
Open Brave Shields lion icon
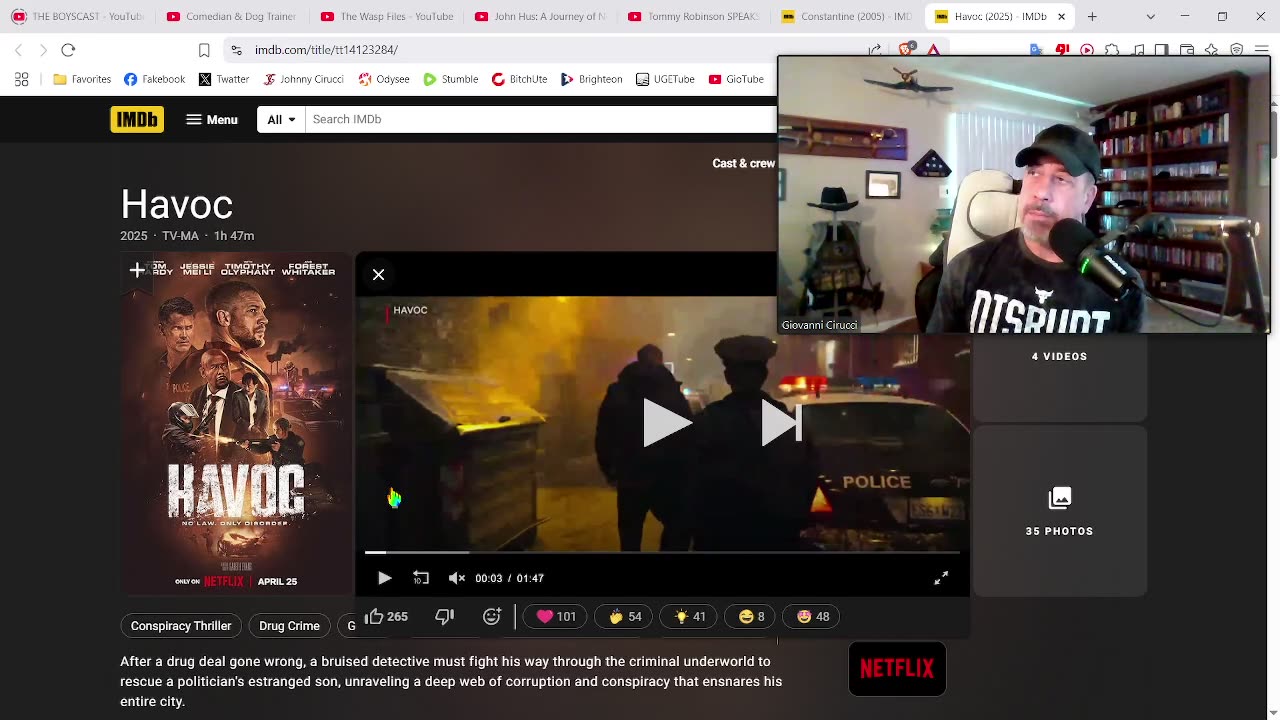[906, 50]
